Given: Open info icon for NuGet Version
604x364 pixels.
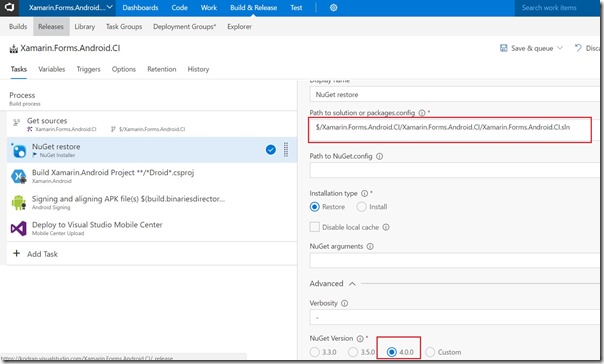Looking at the screenshot, I should tap(360, 339).
